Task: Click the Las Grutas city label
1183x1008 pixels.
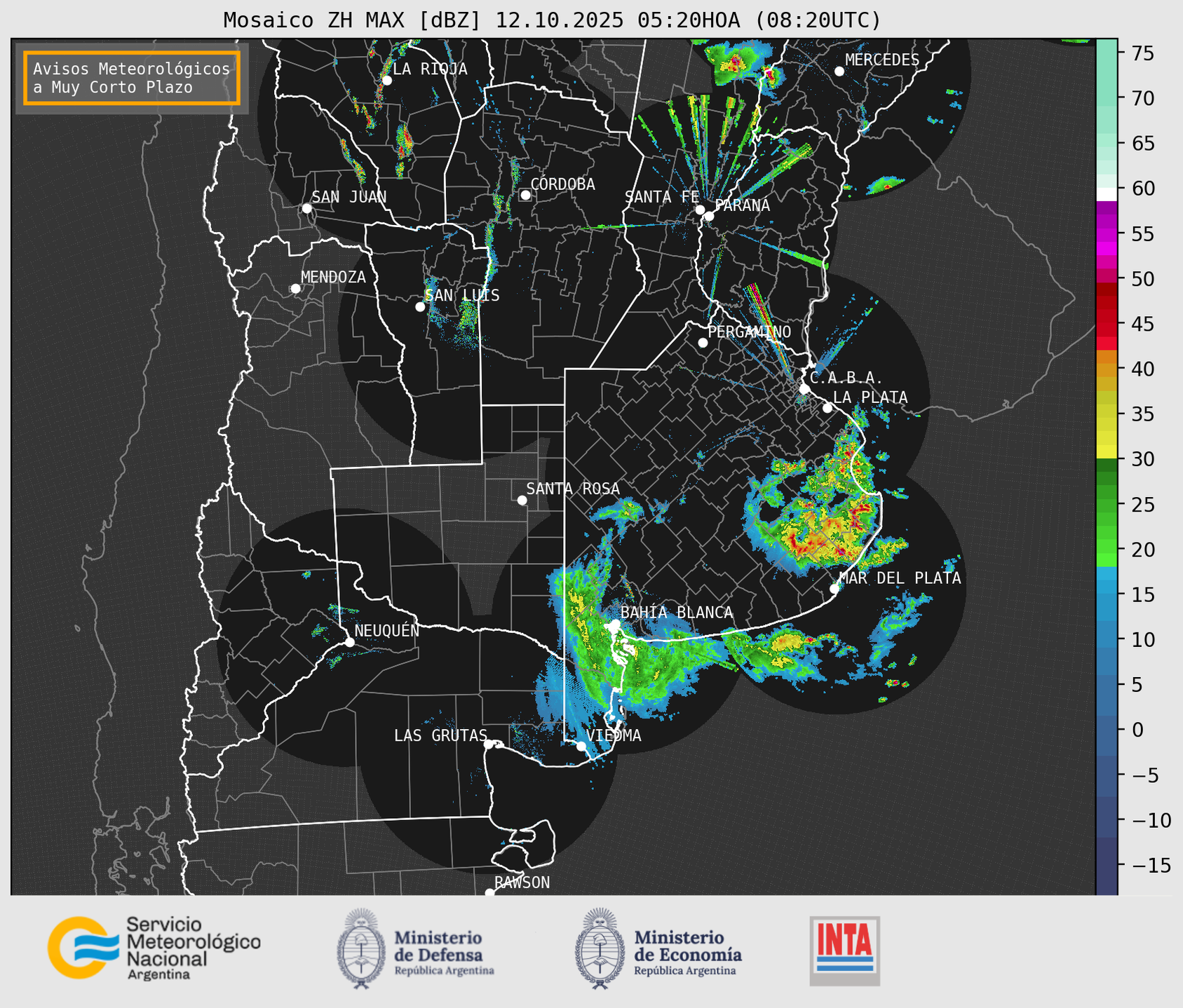Action: point(440,735)
